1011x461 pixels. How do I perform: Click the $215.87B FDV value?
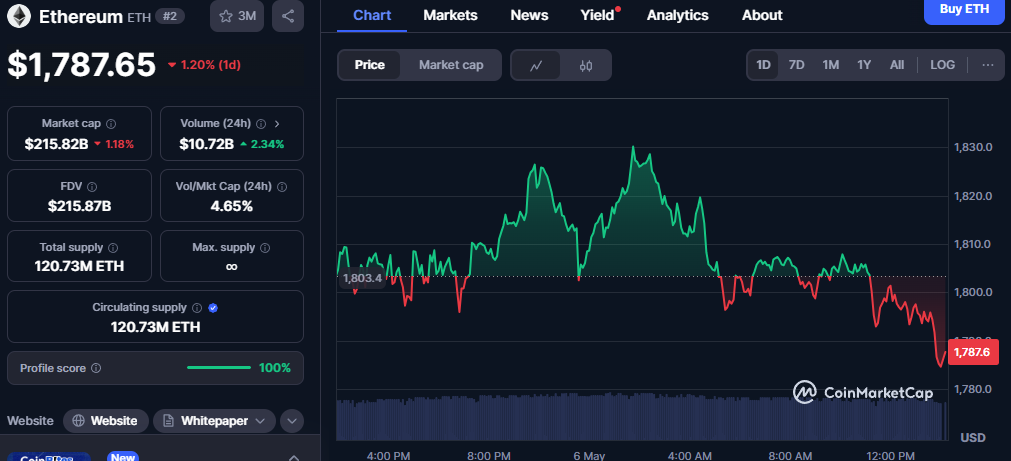point(79,206)
